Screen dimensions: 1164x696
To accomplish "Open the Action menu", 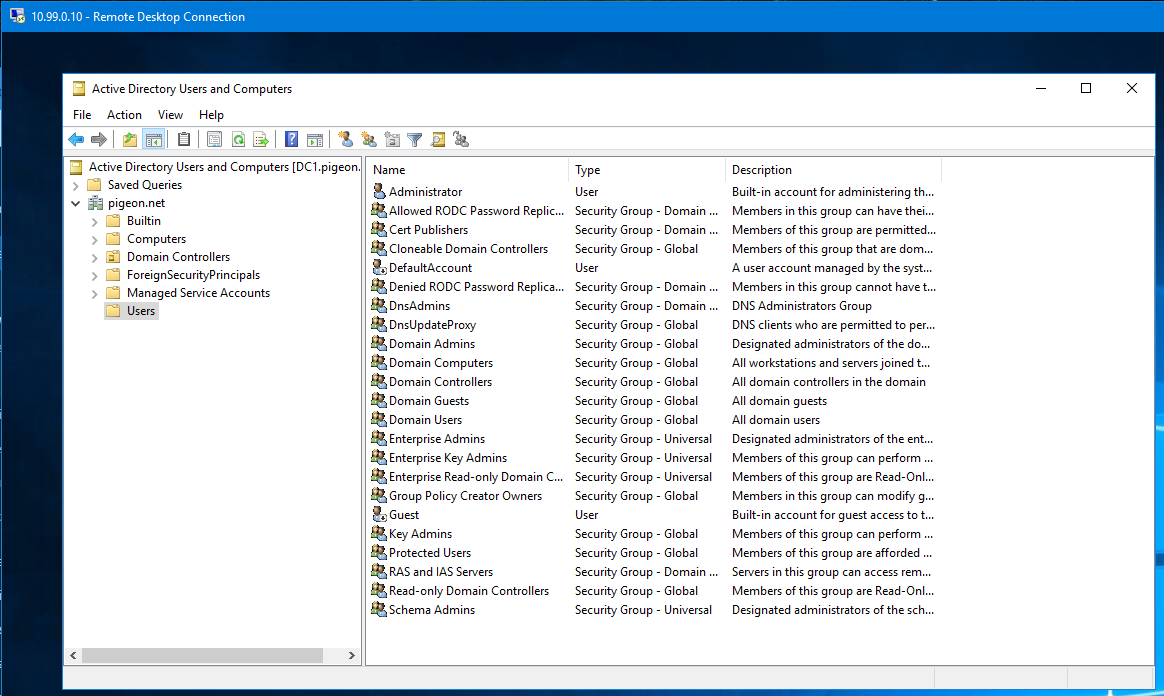I will pos(124,115).
